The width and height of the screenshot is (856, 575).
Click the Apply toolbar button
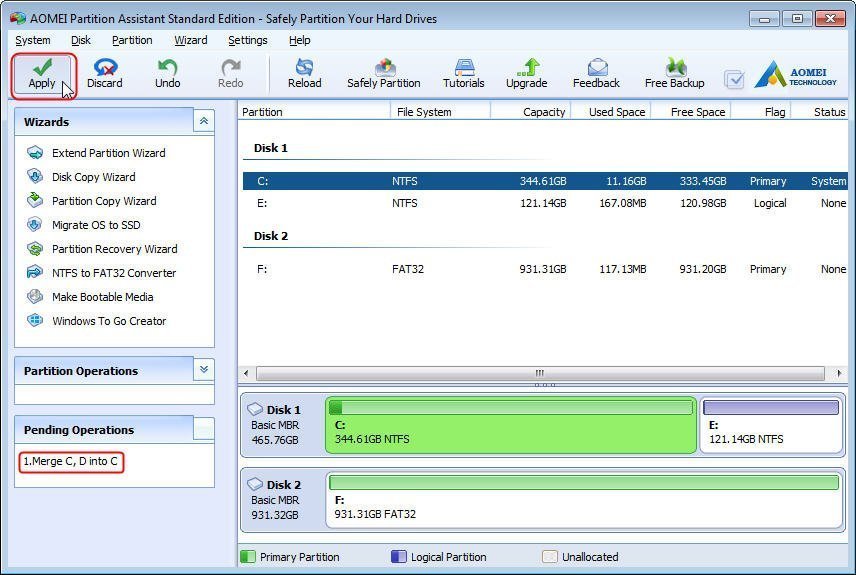42,74
